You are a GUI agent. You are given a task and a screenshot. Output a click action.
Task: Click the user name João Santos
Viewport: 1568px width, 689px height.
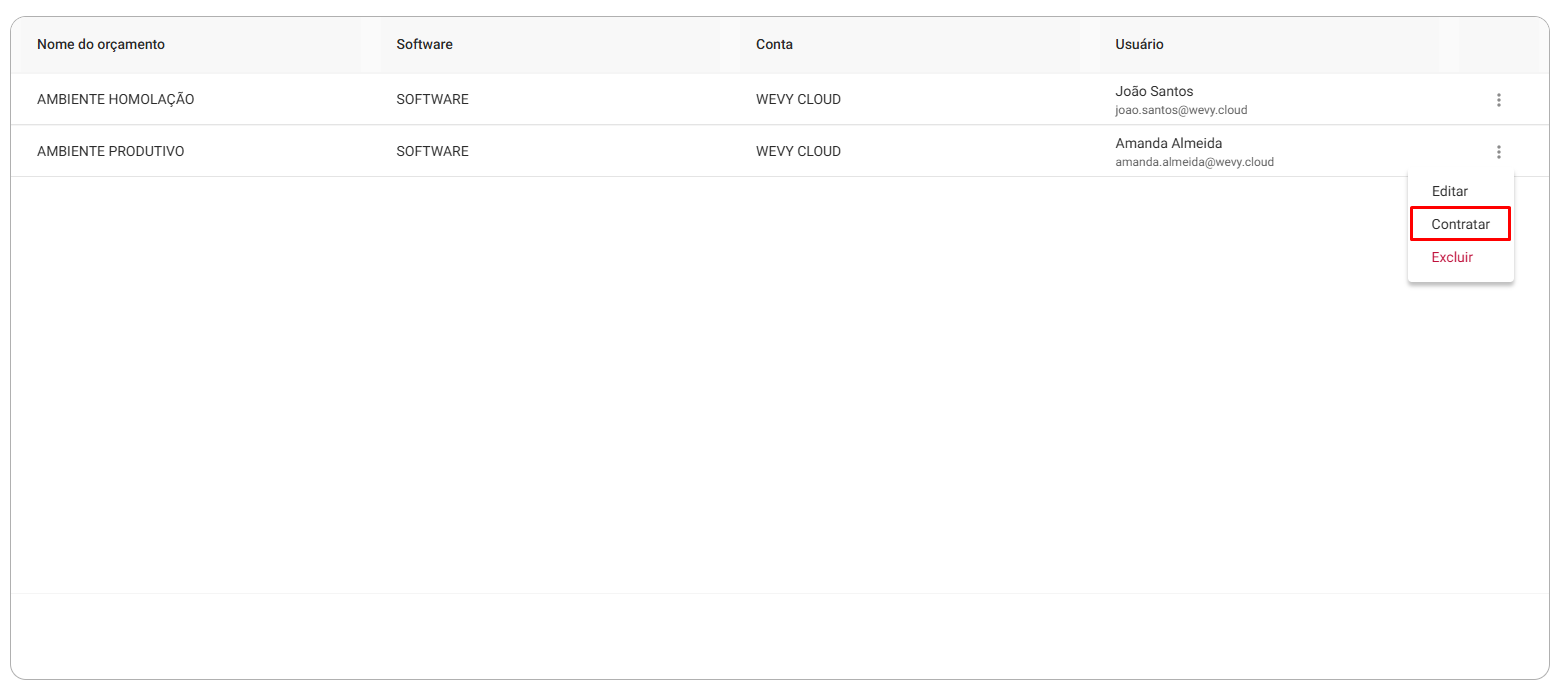(1154, 91)
